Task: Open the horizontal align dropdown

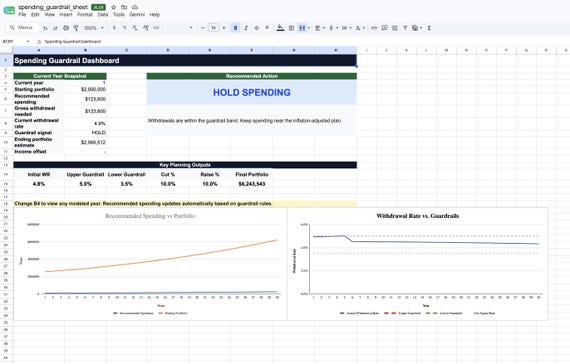Action: pos(320,28)
